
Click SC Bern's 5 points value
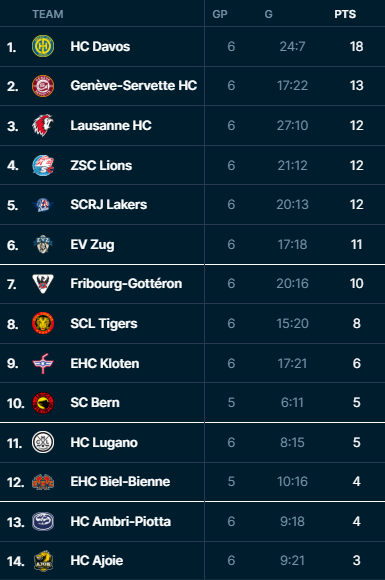pyautogui.click(x=357, y=403)
